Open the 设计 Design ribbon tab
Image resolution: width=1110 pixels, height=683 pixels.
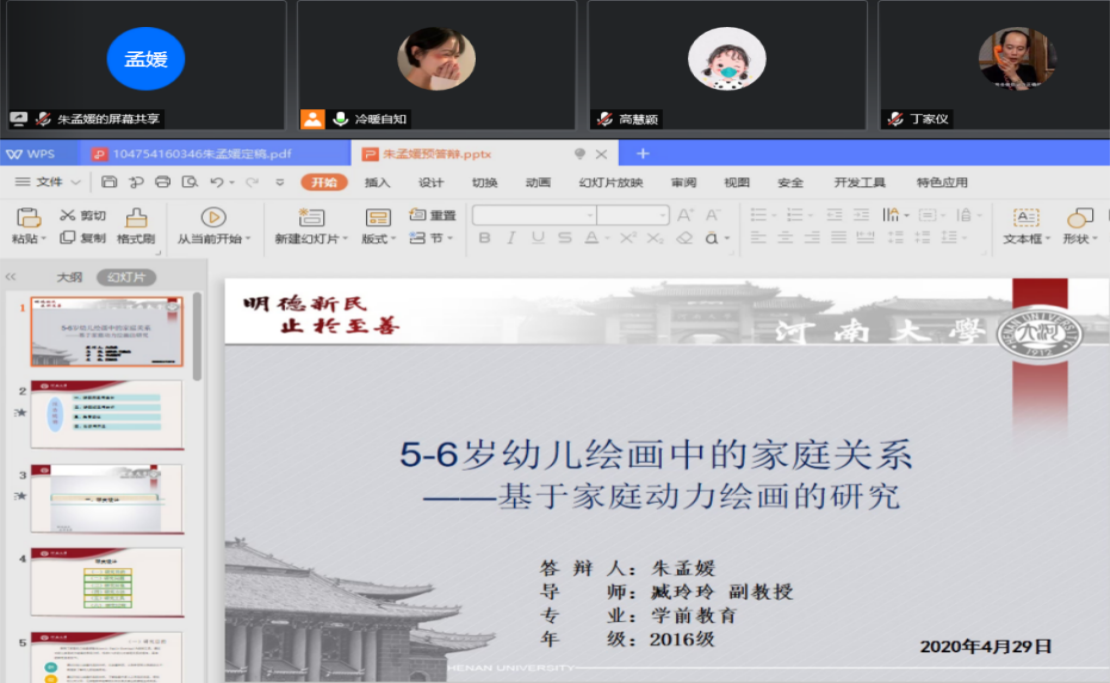coord(430,183)
